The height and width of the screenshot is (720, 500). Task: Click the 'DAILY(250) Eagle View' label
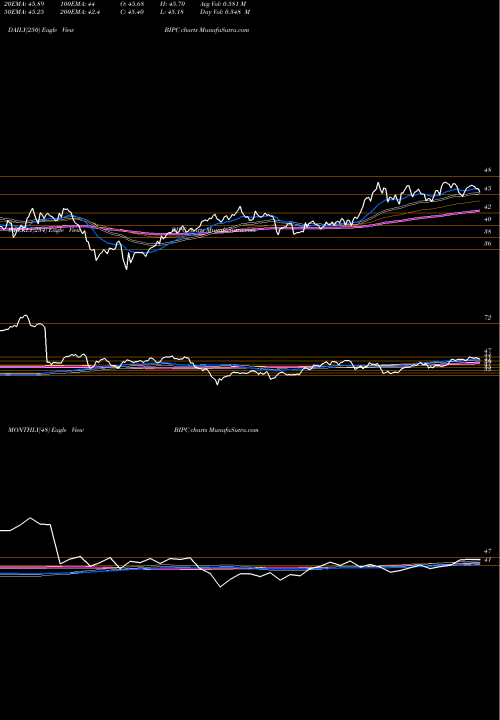[x=41, y=30]
